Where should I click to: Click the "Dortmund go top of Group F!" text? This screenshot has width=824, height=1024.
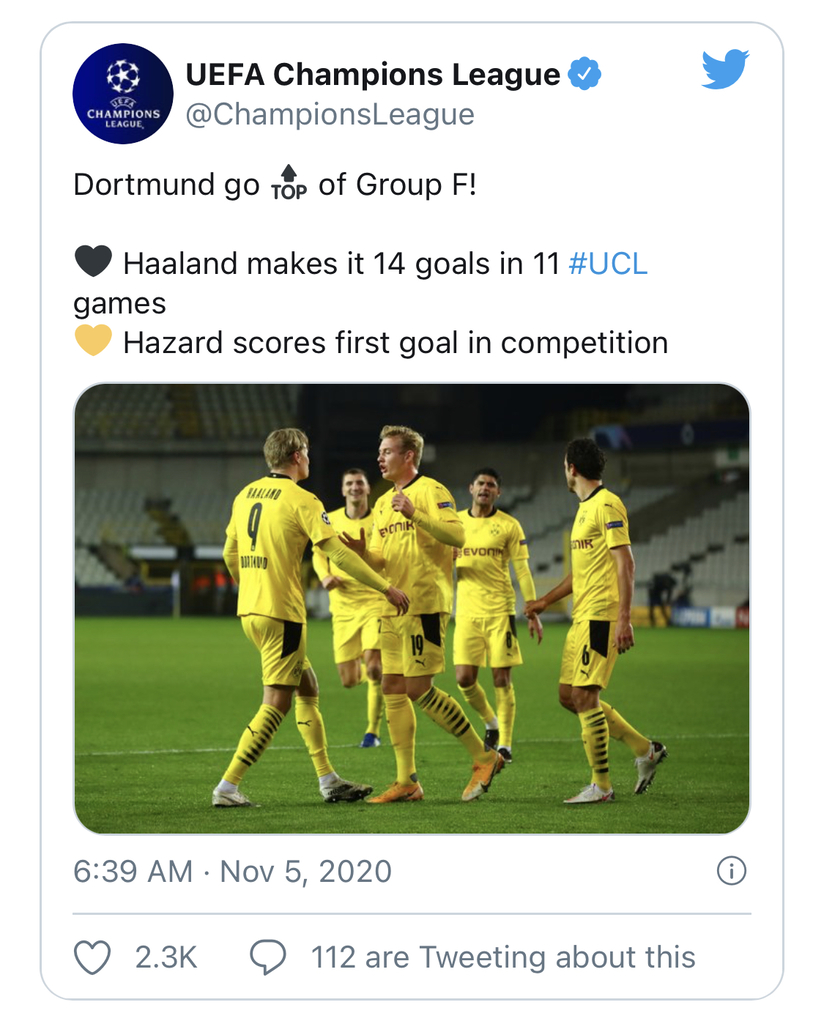[x=275, y=184]
